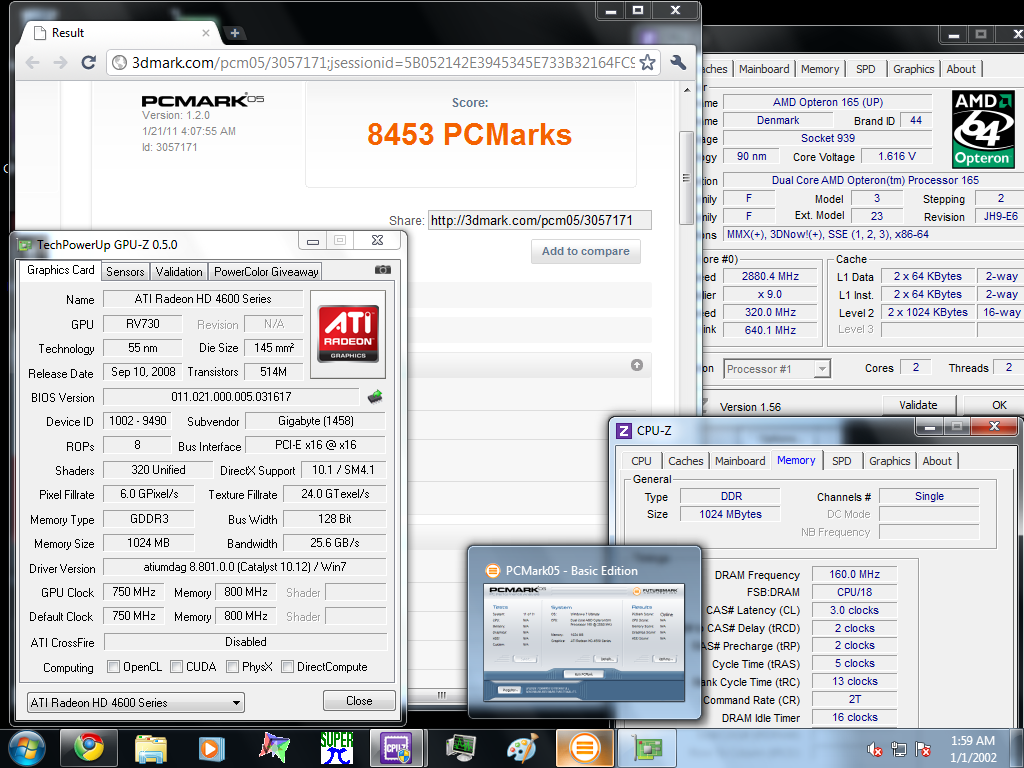
Task: Open the Memory tab in rear CPU-Z window
Action: [820, 69]
